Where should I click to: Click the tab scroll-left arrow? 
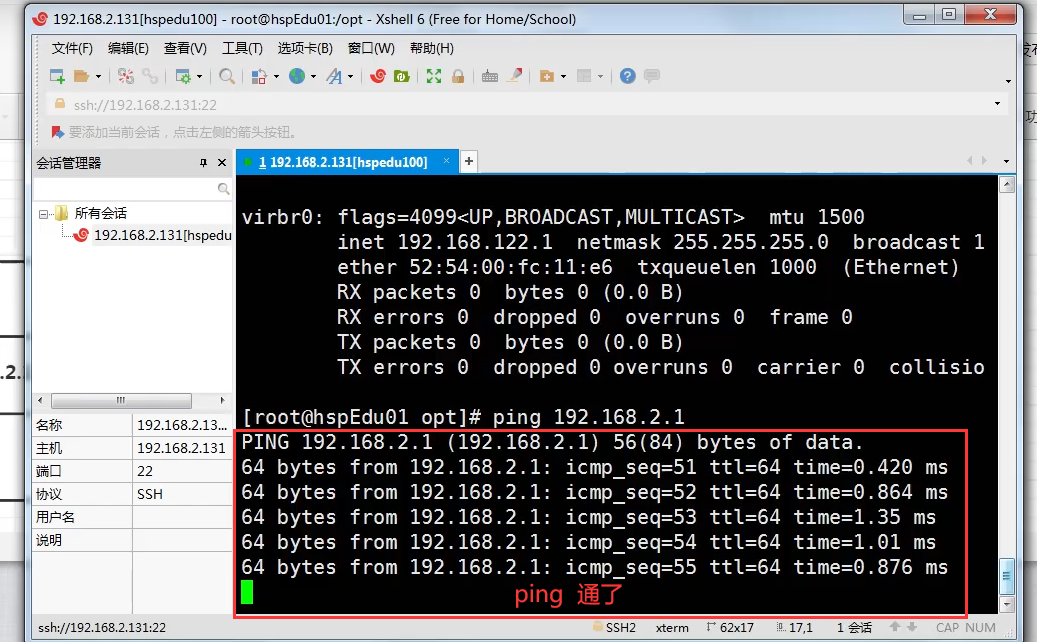[970, 161]
